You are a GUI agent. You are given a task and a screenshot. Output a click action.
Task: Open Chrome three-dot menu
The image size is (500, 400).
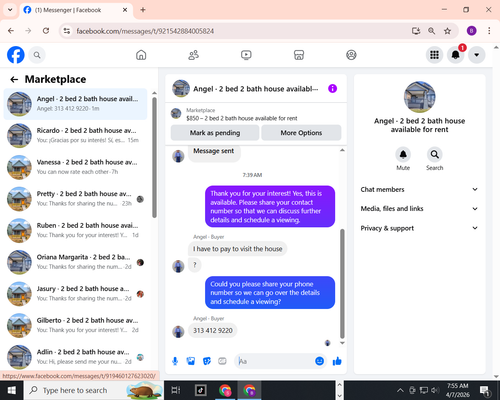489,31
